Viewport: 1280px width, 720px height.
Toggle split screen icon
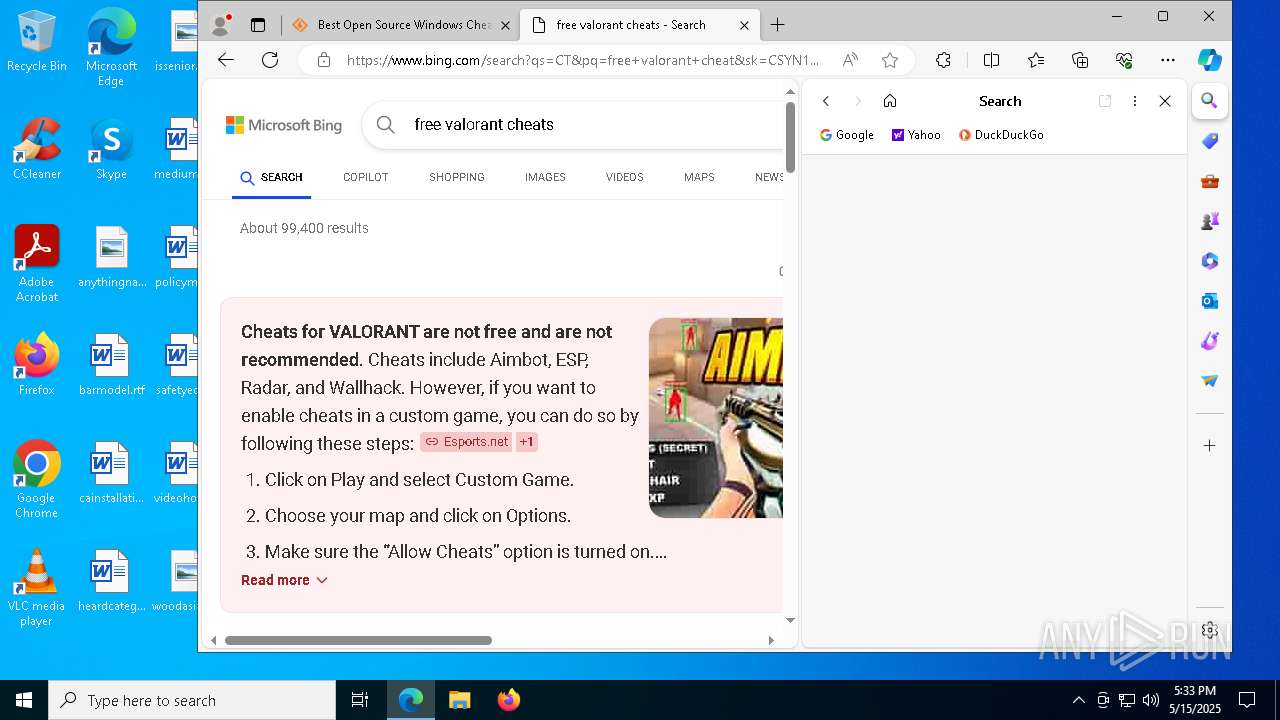(x=991, y=60)
